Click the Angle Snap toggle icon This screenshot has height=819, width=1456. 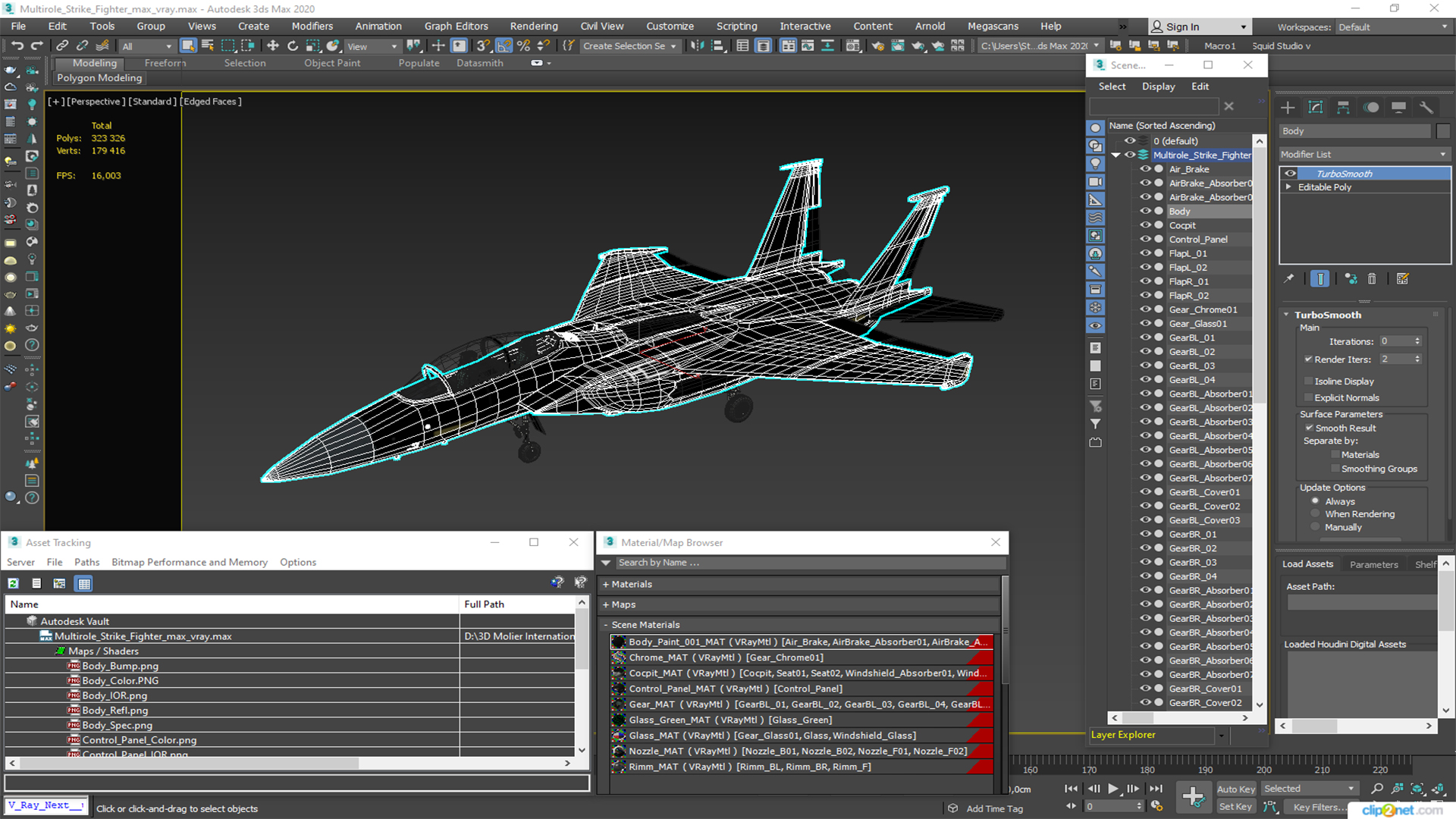pos(504,46)
